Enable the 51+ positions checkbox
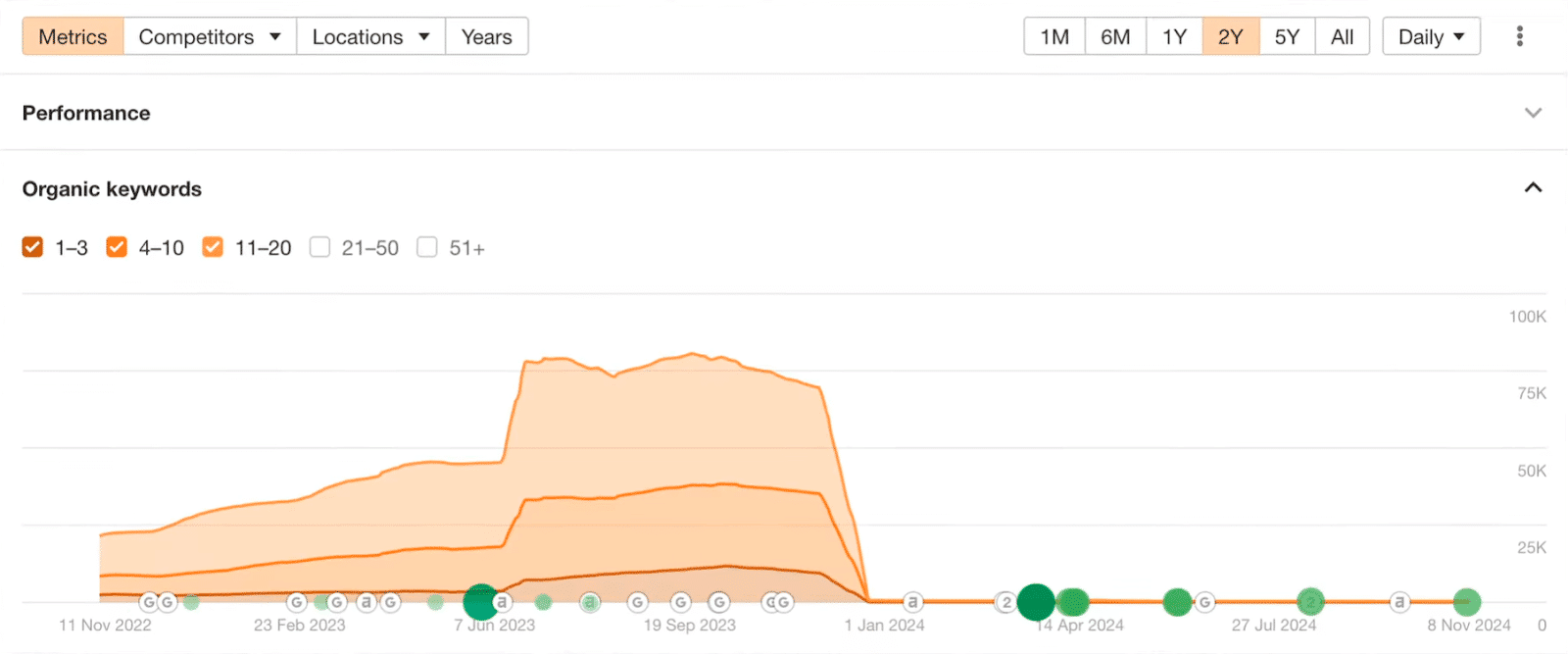 tap(426, 247)
